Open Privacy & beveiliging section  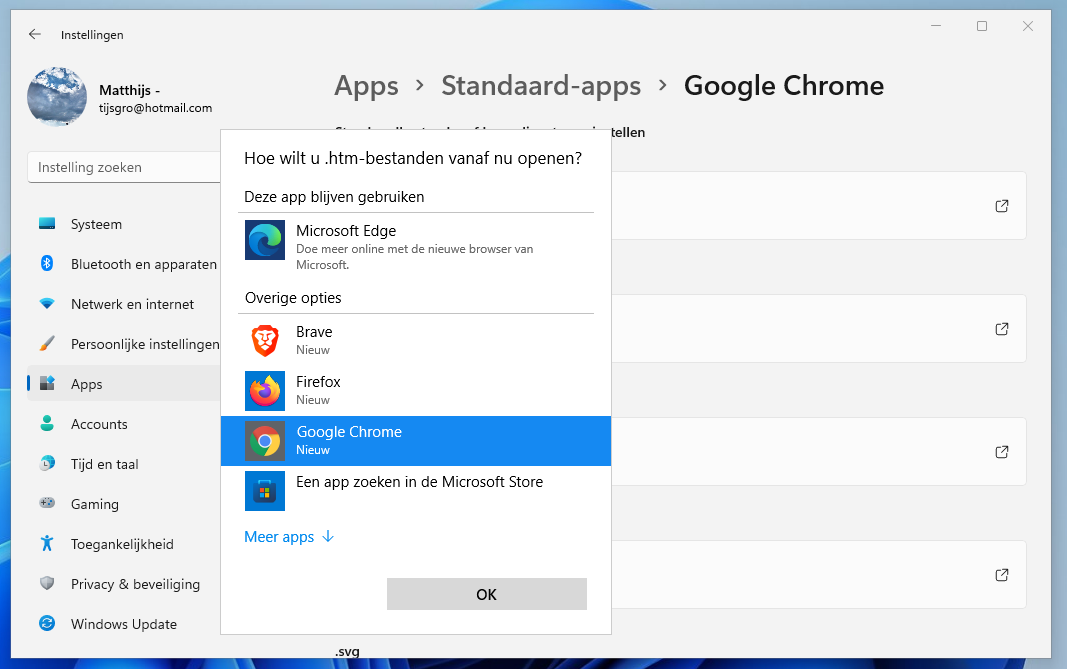click(135, 584)
